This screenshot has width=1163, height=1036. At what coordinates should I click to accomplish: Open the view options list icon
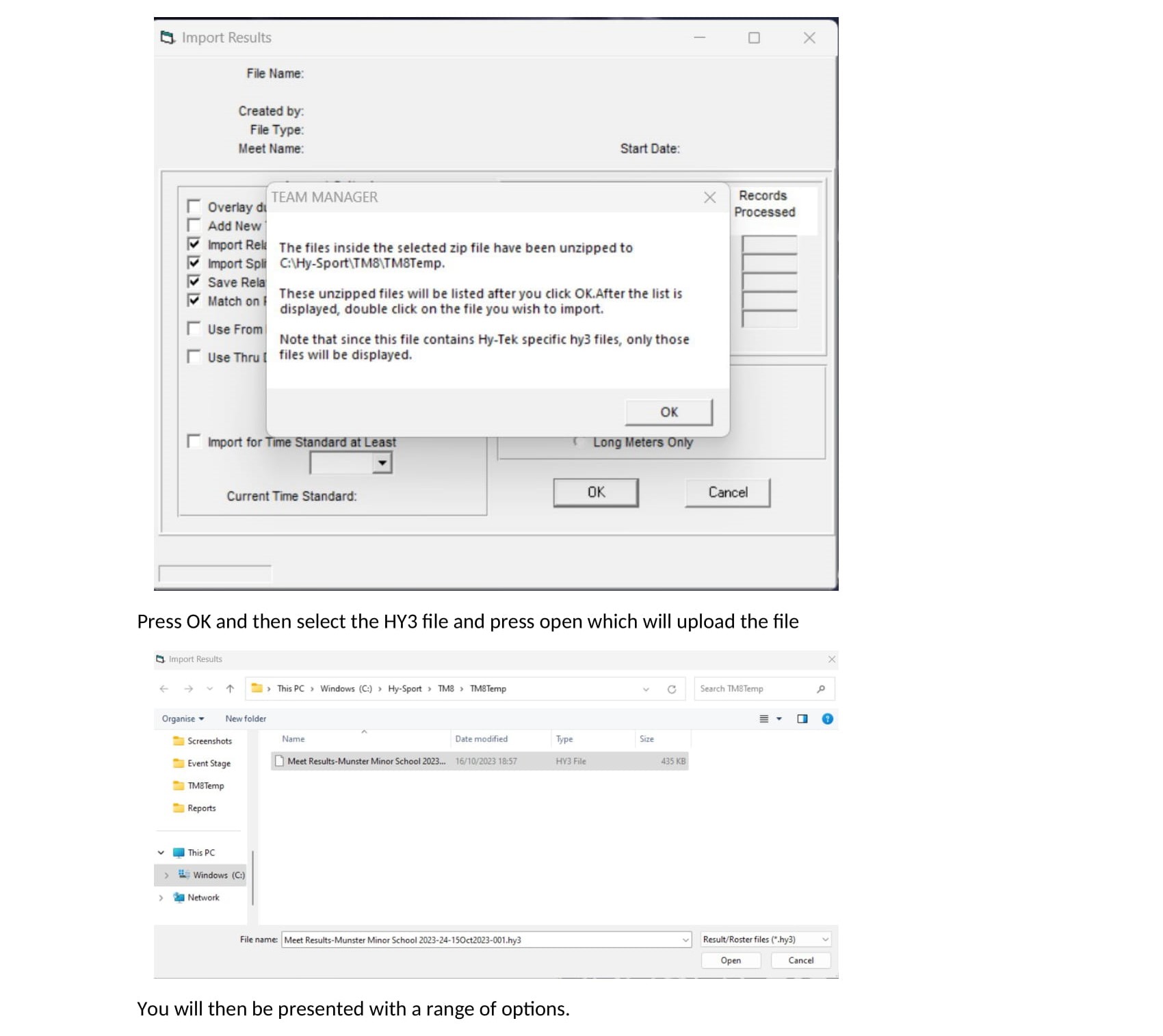764,719
